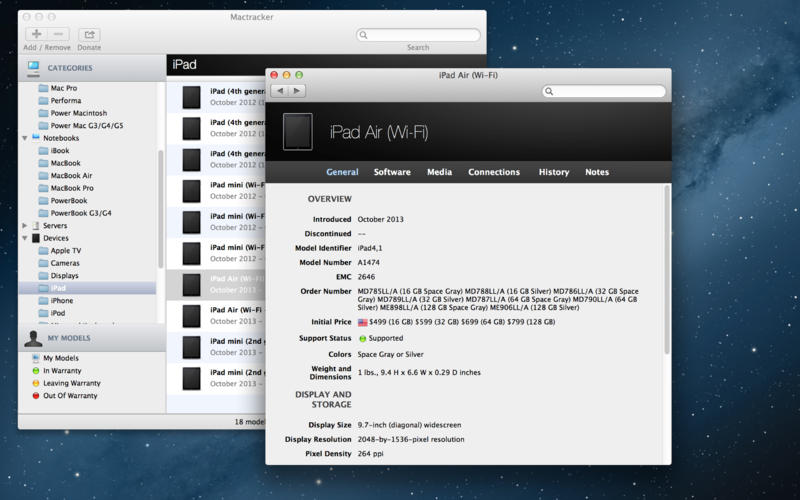This screenshot has width=800, height=500.
Task: Open the History tab
Action: point(554,172)
